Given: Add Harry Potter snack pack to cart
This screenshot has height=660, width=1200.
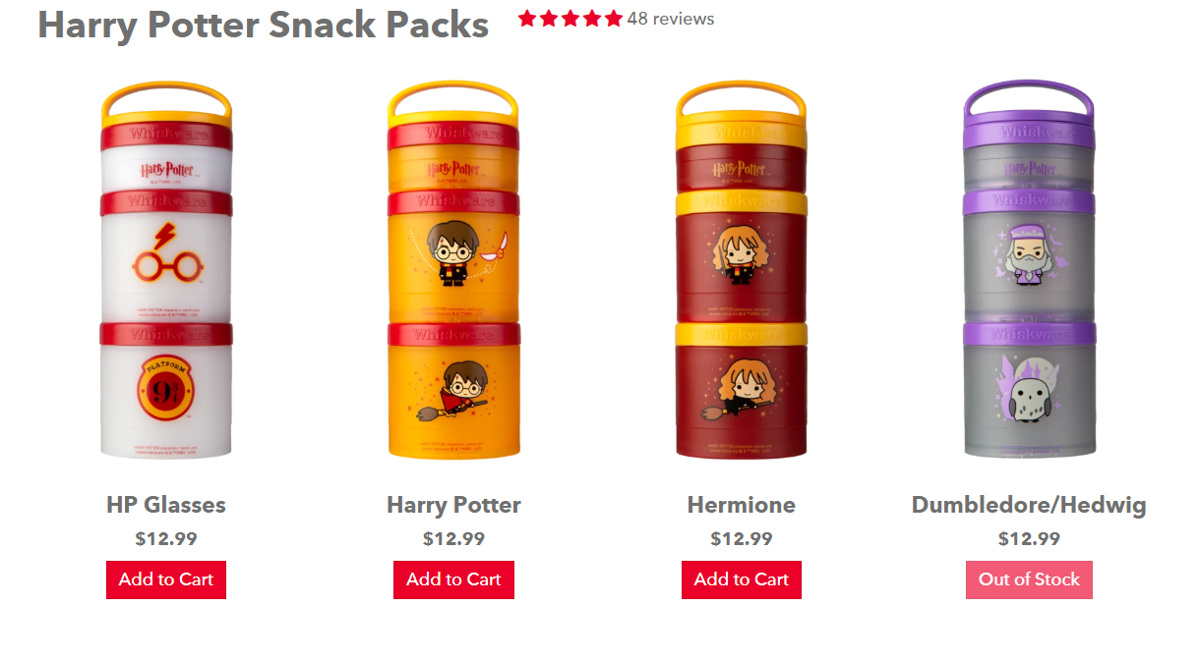Looking at the screenshot, I should [454, 580].
